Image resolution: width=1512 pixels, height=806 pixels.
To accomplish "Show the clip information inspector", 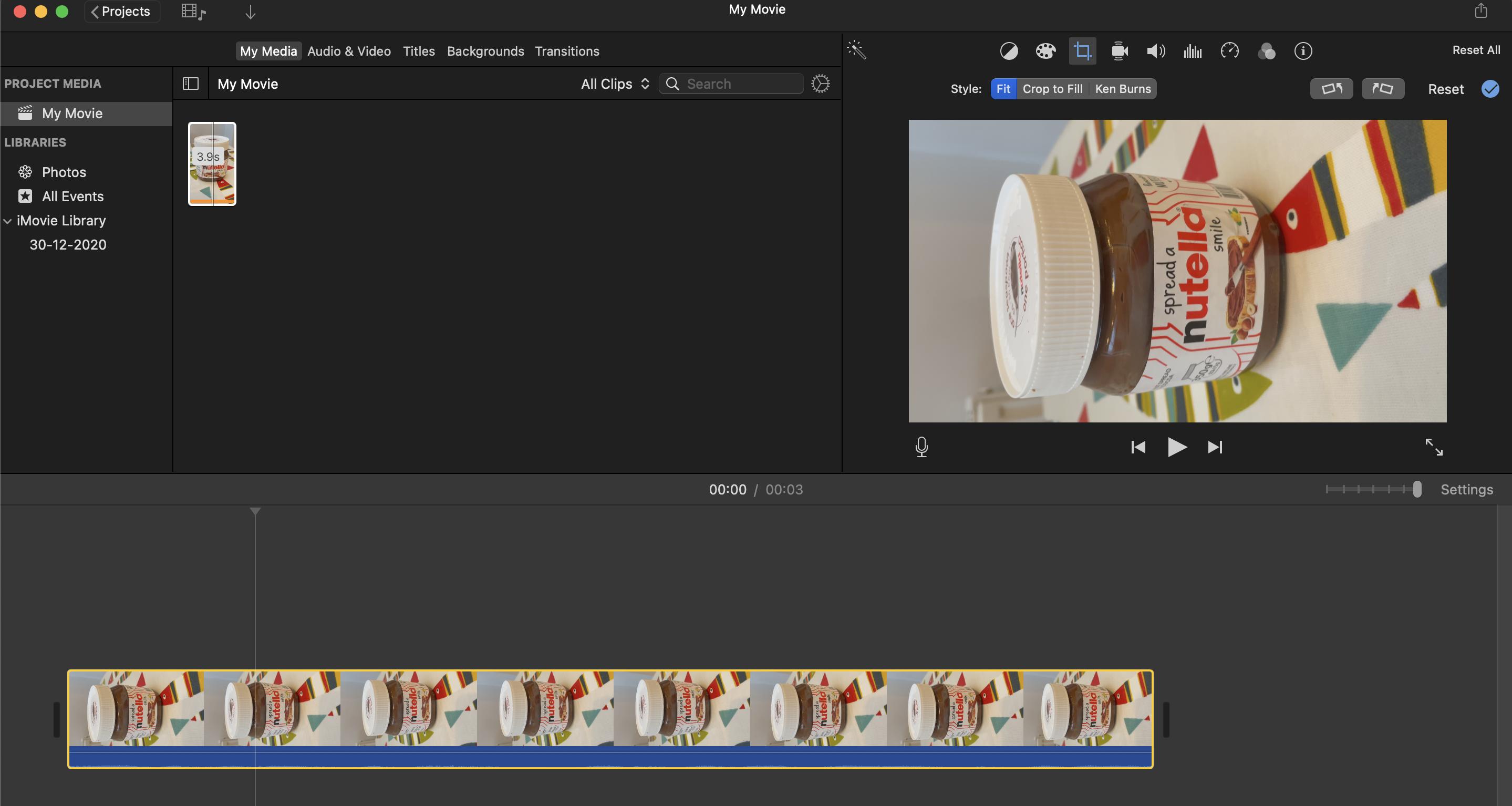I will pos(1303,51).
